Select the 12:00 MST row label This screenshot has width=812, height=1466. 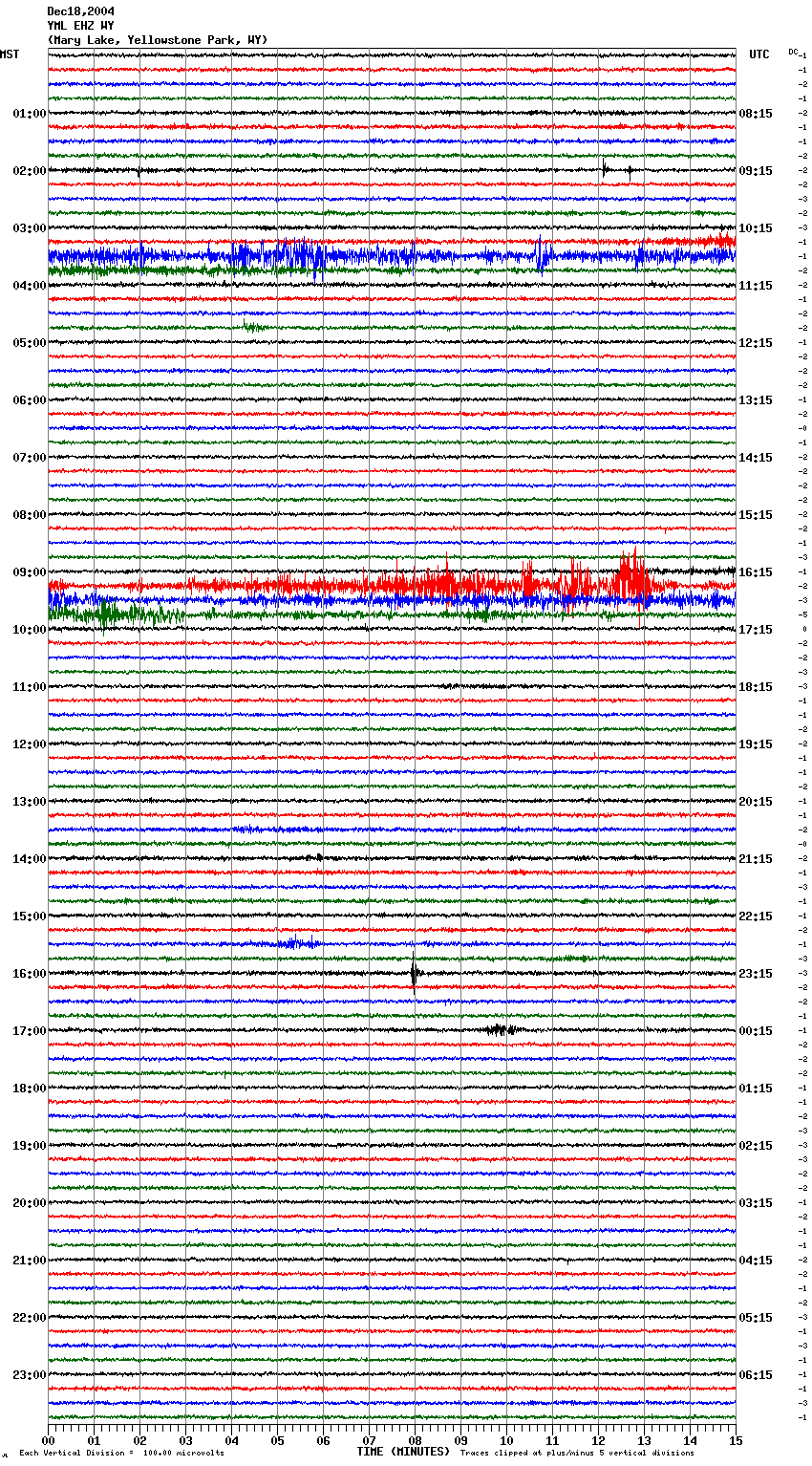pyautogui.click(x=29, y=744)
